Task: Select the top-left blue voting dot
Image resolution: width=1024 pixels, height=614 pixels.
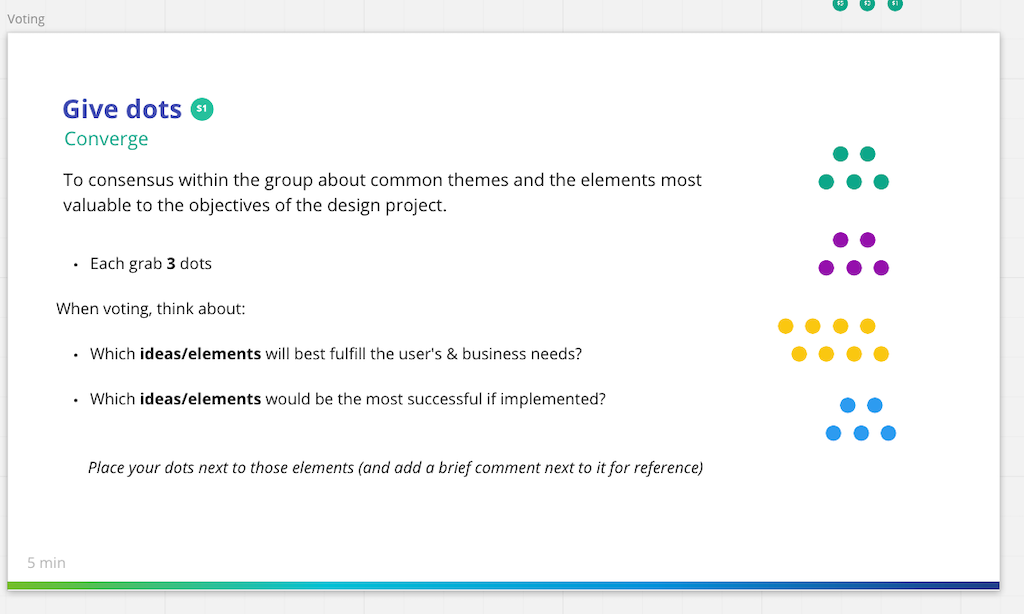Action: 848,405
